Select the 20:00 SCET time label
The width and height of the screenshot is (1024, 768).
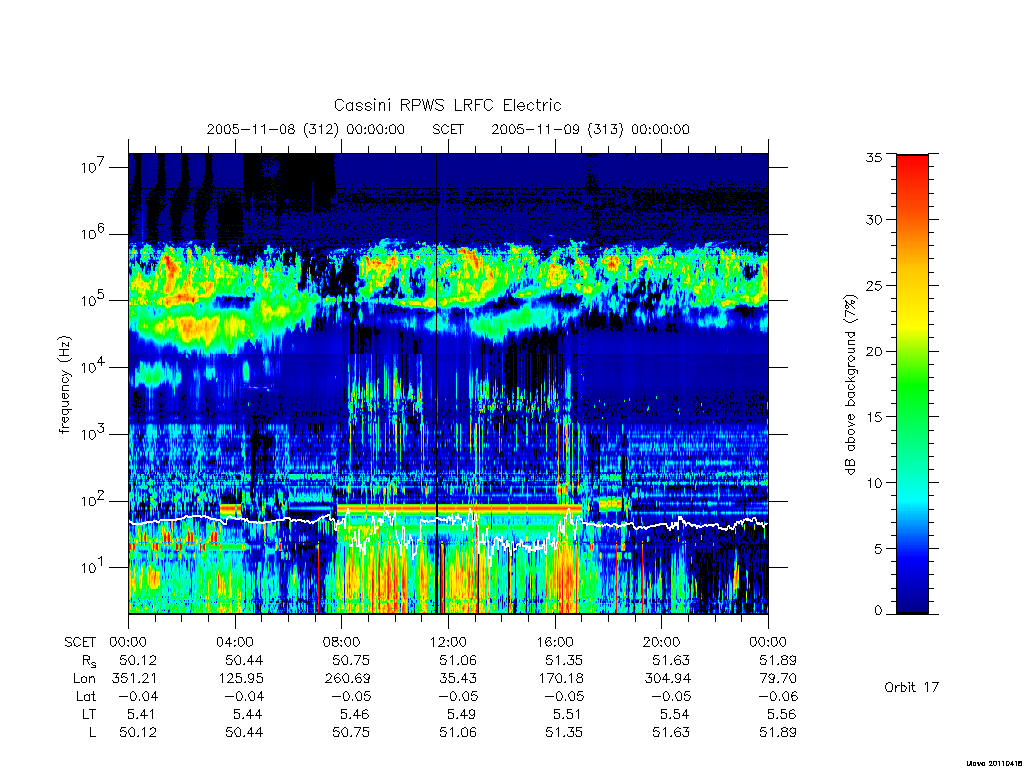(x=661, y=642)
